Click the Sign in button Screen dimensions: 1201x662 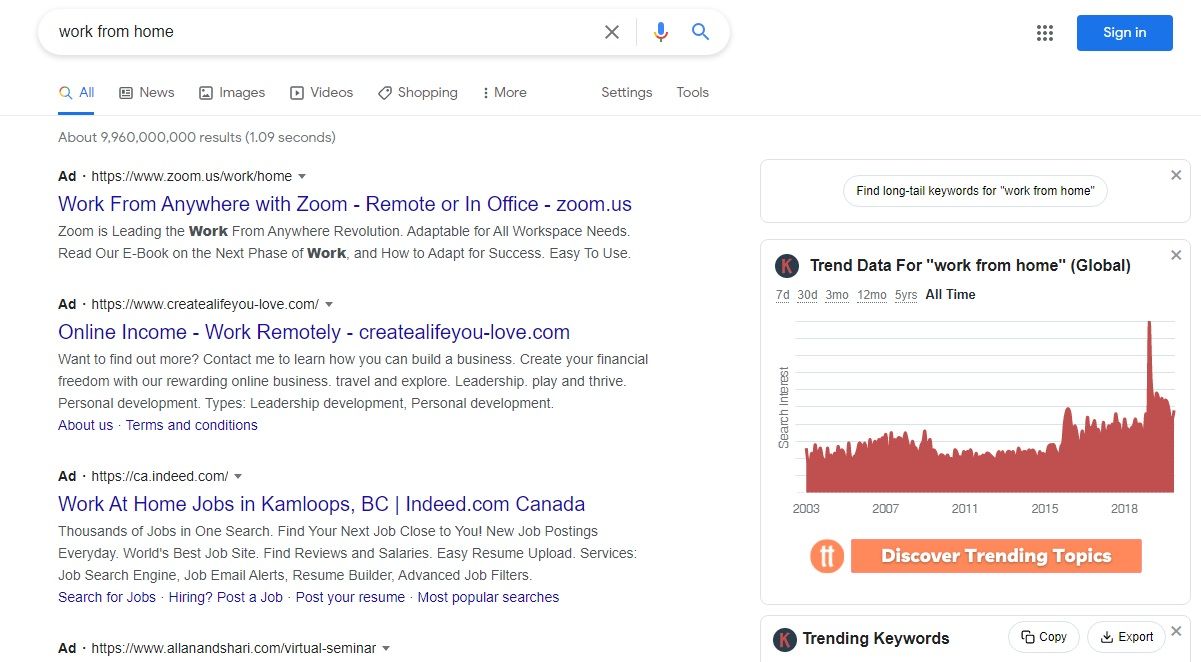(x=1124, y=32)
